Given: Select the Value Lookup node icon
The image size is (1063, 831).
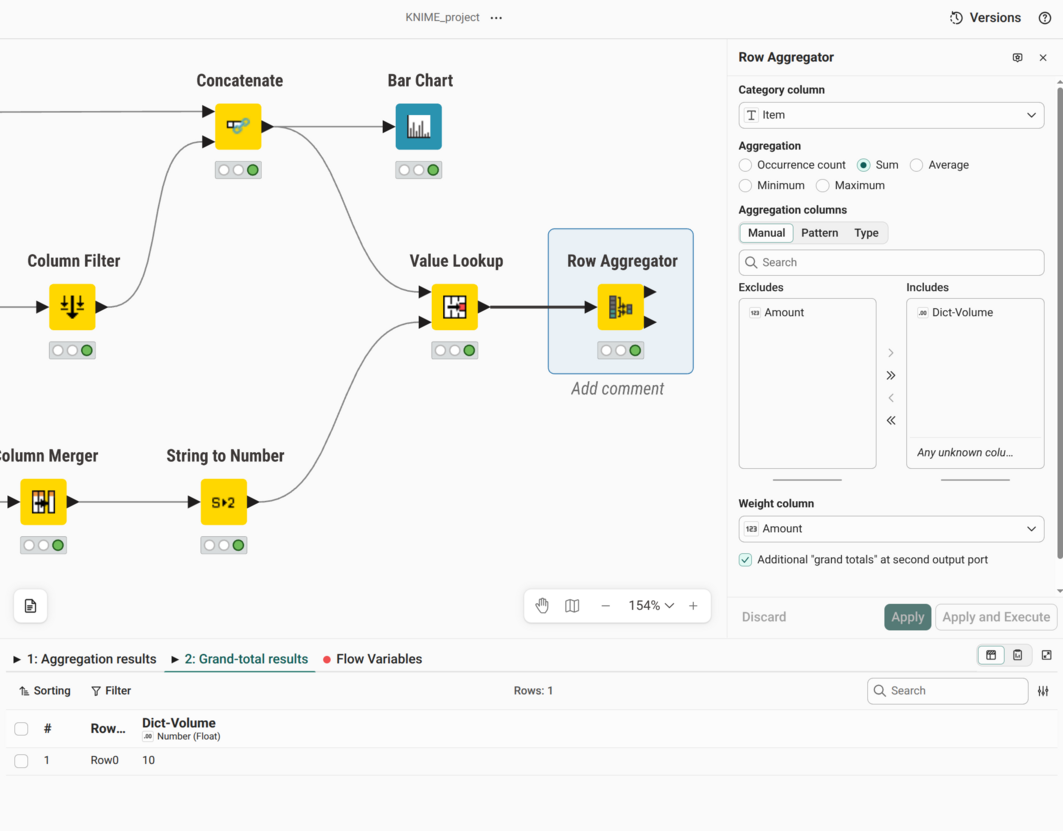Looking at the screenshot, I should point(454,307).
